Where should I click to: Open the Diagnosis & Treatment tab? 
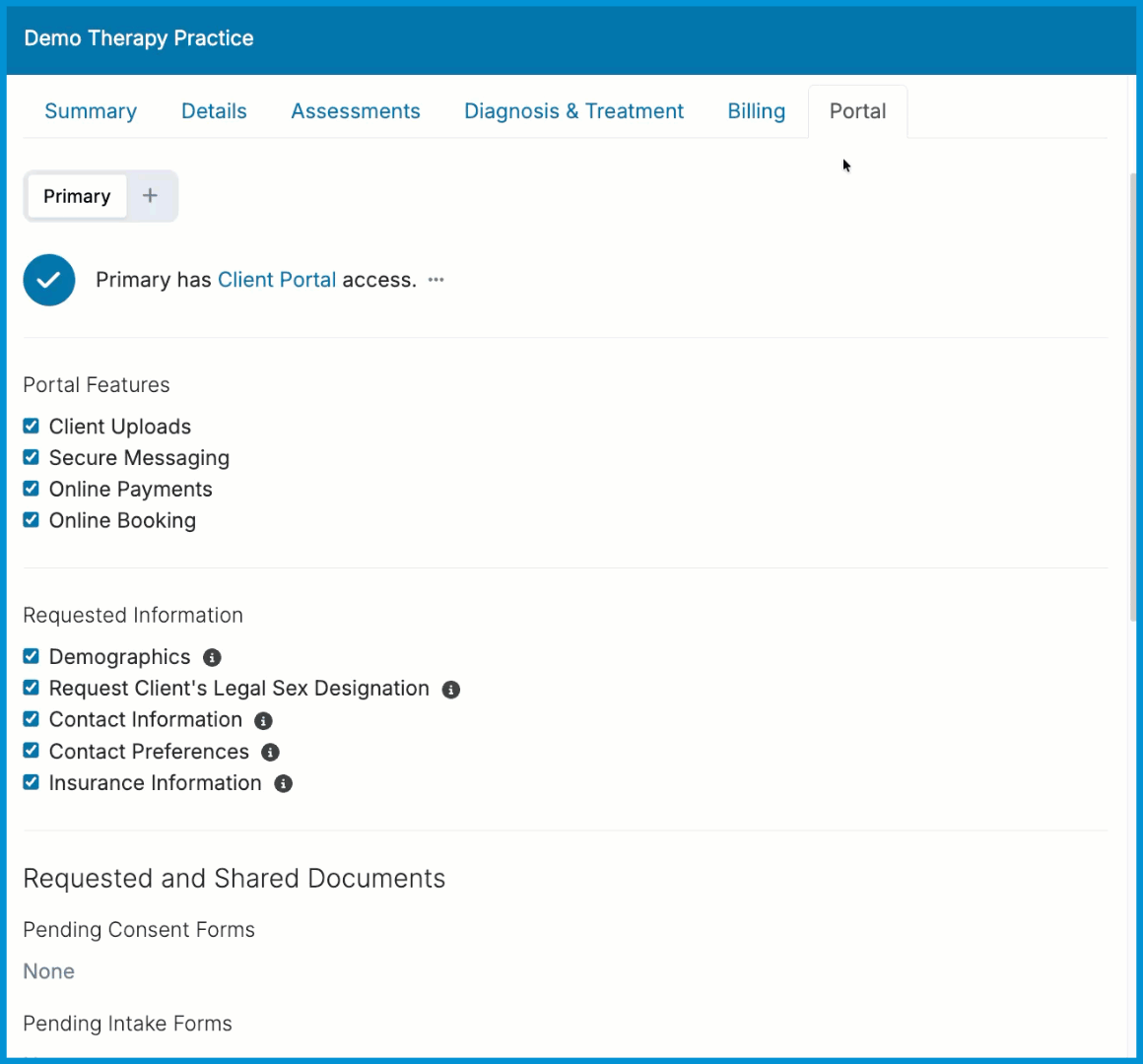(x=573, y=111)
